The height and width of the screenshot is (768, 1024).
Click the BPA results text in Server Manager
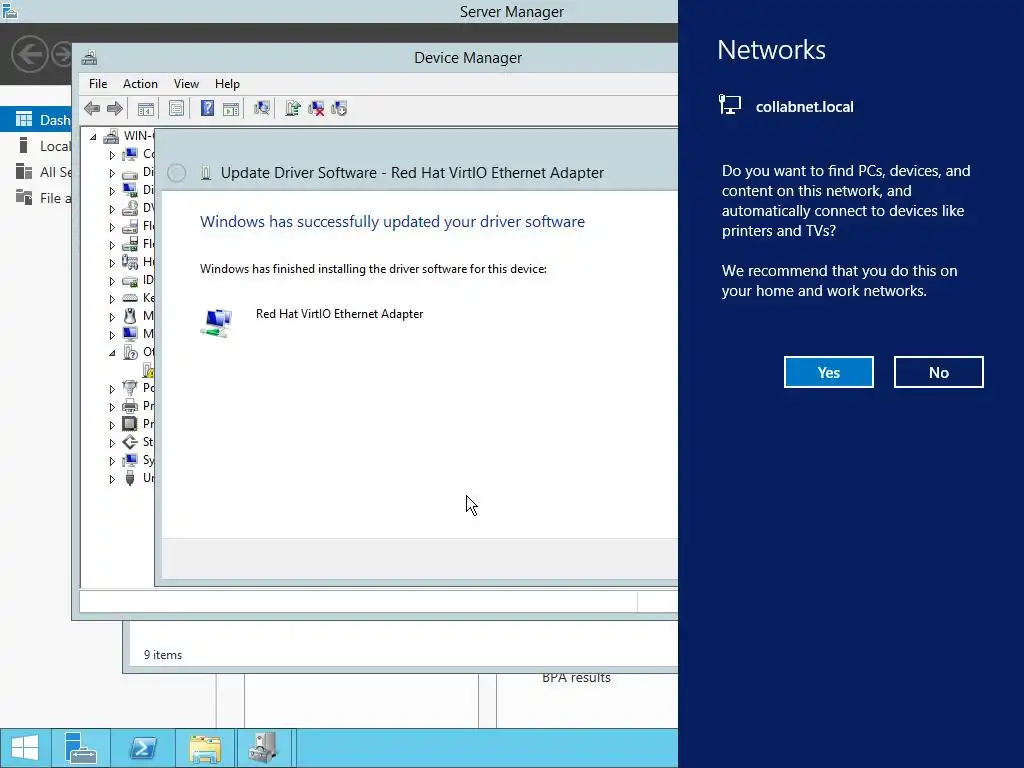[x=576, y=678]
